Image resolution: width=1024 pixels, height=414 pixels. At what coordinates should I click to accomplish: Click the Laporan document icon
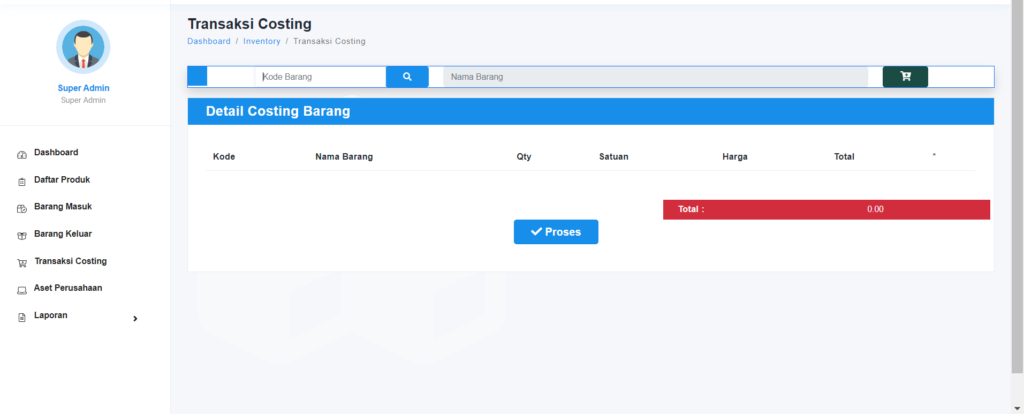tap(21, 317)
